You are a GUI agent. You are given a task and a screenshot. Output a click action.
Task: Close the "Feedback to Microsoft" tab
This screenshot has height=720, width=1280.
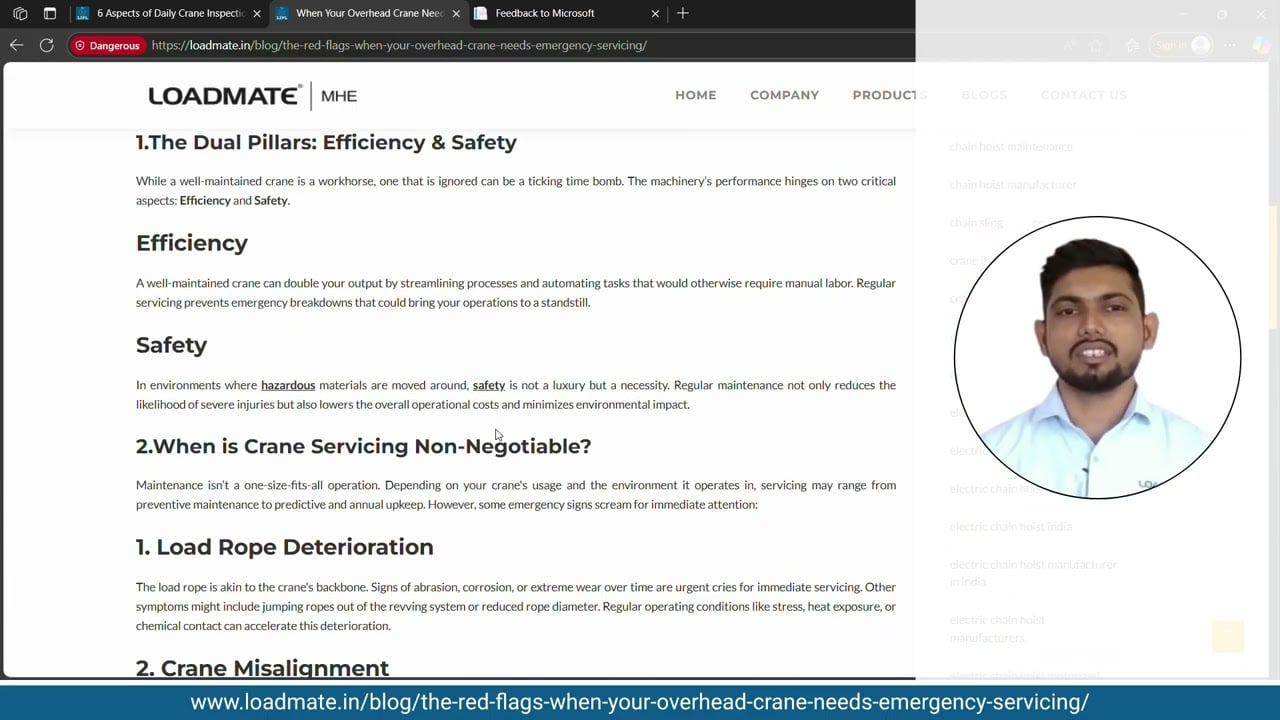[x=655, y=14]
